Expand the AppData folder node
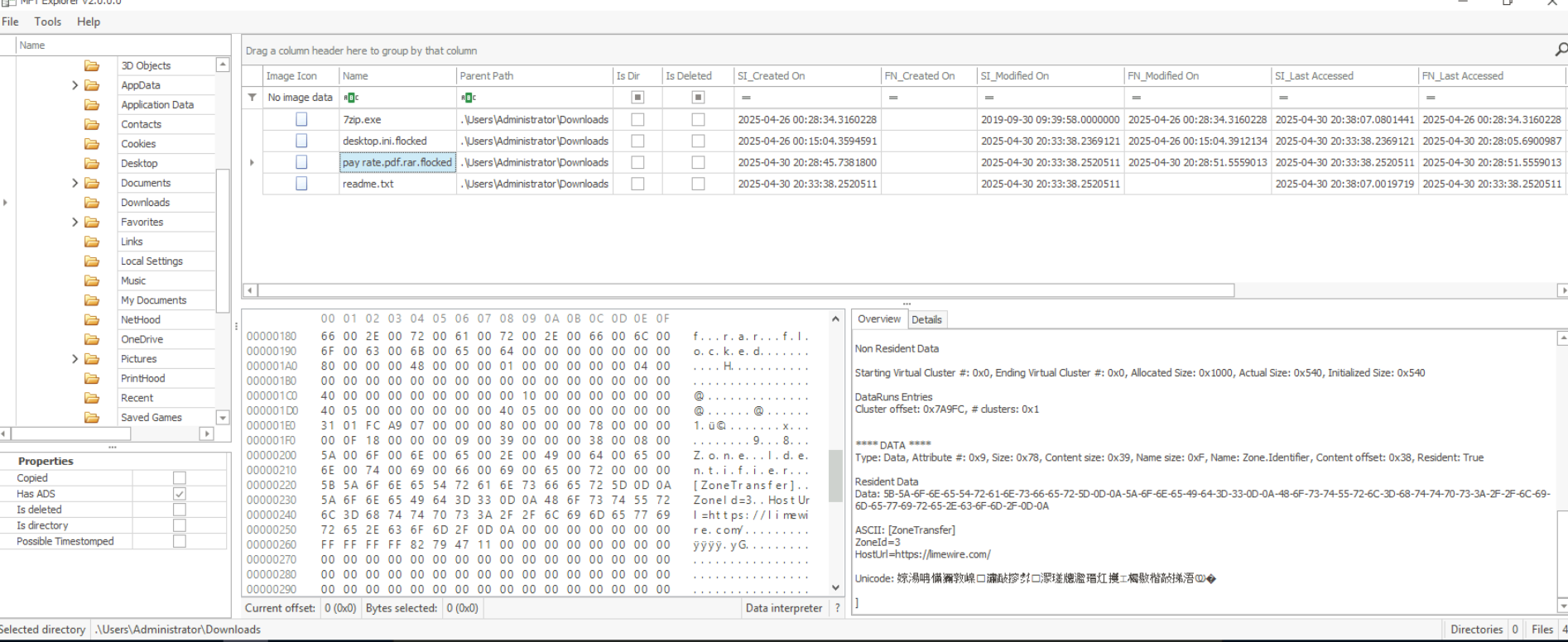Image resolution: width=1568 pixels, height=642 pixels. point(75,85)
